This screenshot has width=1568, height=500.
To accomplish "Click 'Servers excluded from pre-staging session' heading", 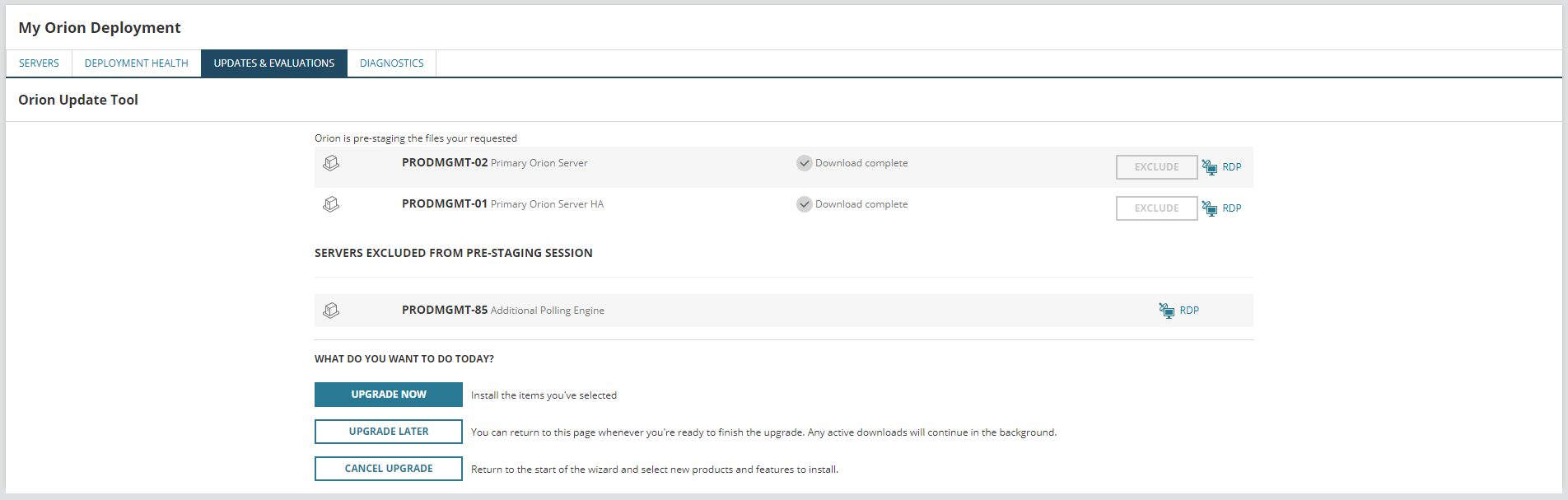I will click(454, 253).
